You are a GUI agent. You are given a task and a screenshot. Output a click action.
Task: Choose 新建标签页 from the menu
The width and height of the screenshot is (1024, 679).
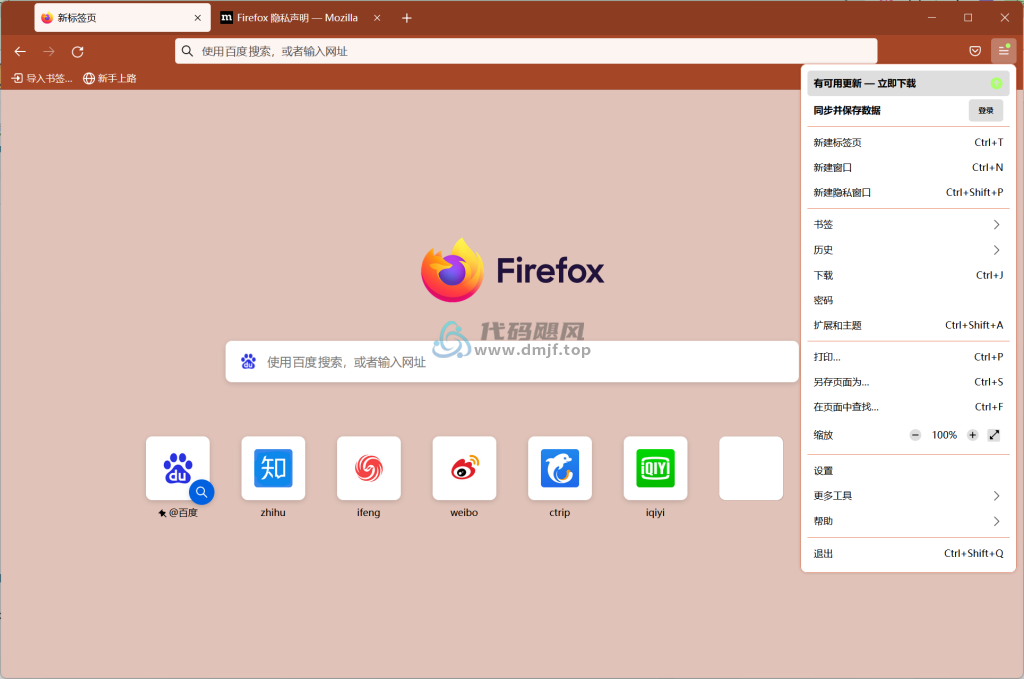[x=908, y=142]
